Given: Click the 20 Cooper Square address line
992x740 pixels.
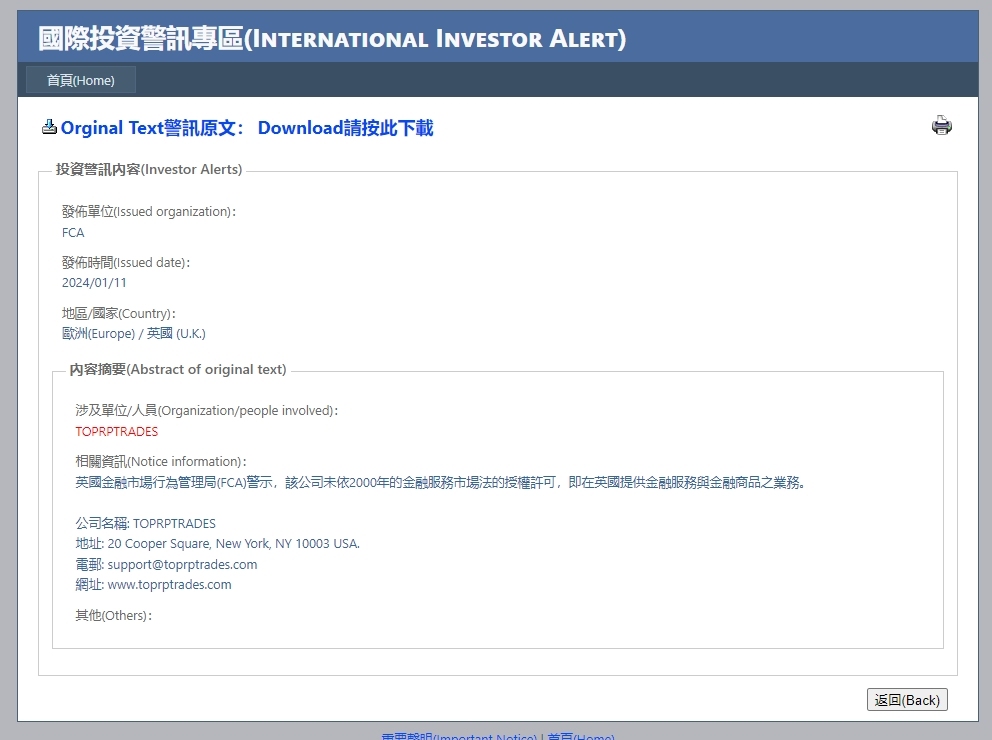Looking at the screenshot, I should pyautogui.click(x=217, y=544).
